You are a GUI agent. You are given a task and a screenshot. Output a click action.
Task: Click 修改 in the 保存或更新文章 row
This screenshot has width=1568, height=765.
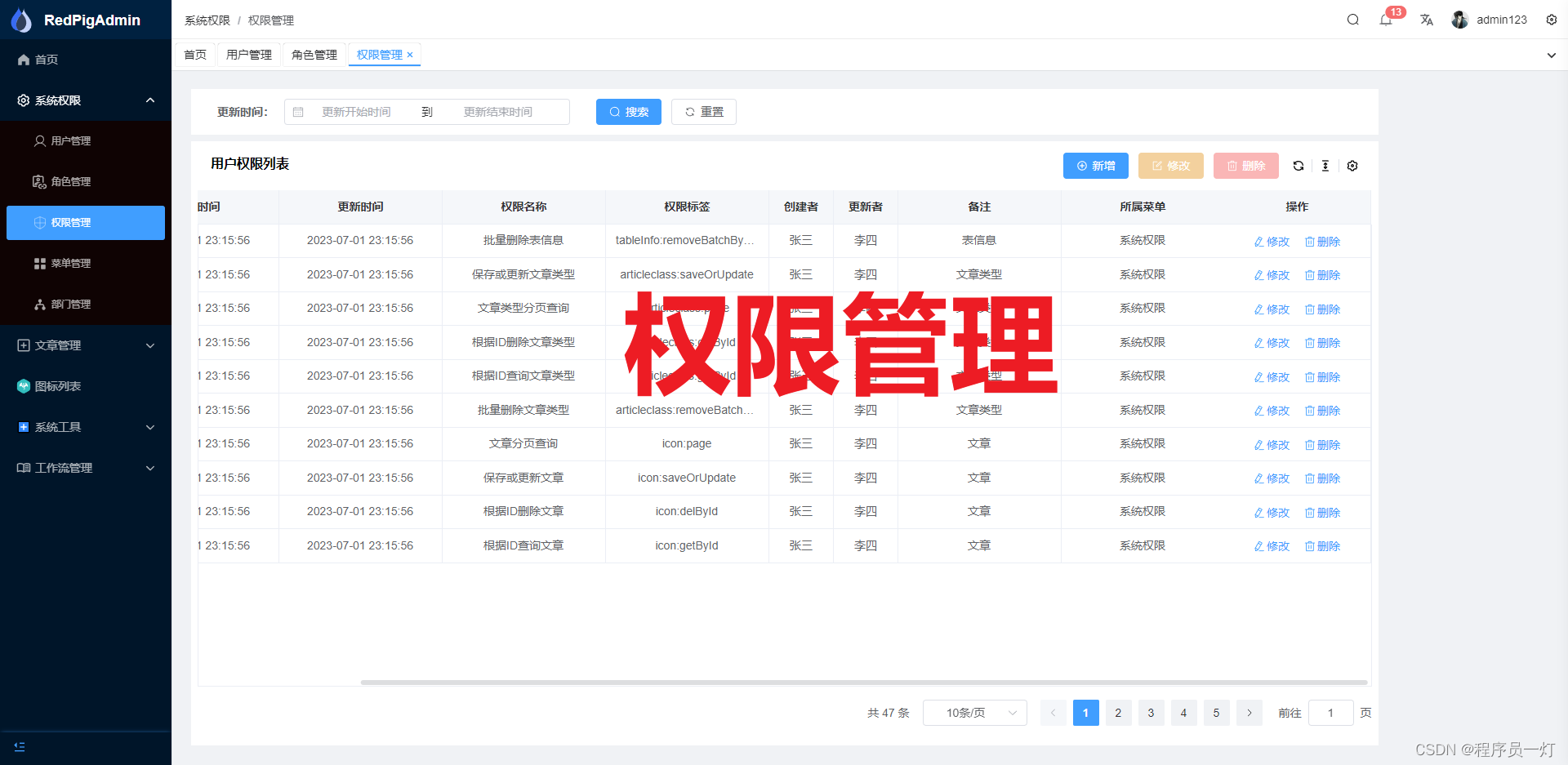(x=1272, y=478)
